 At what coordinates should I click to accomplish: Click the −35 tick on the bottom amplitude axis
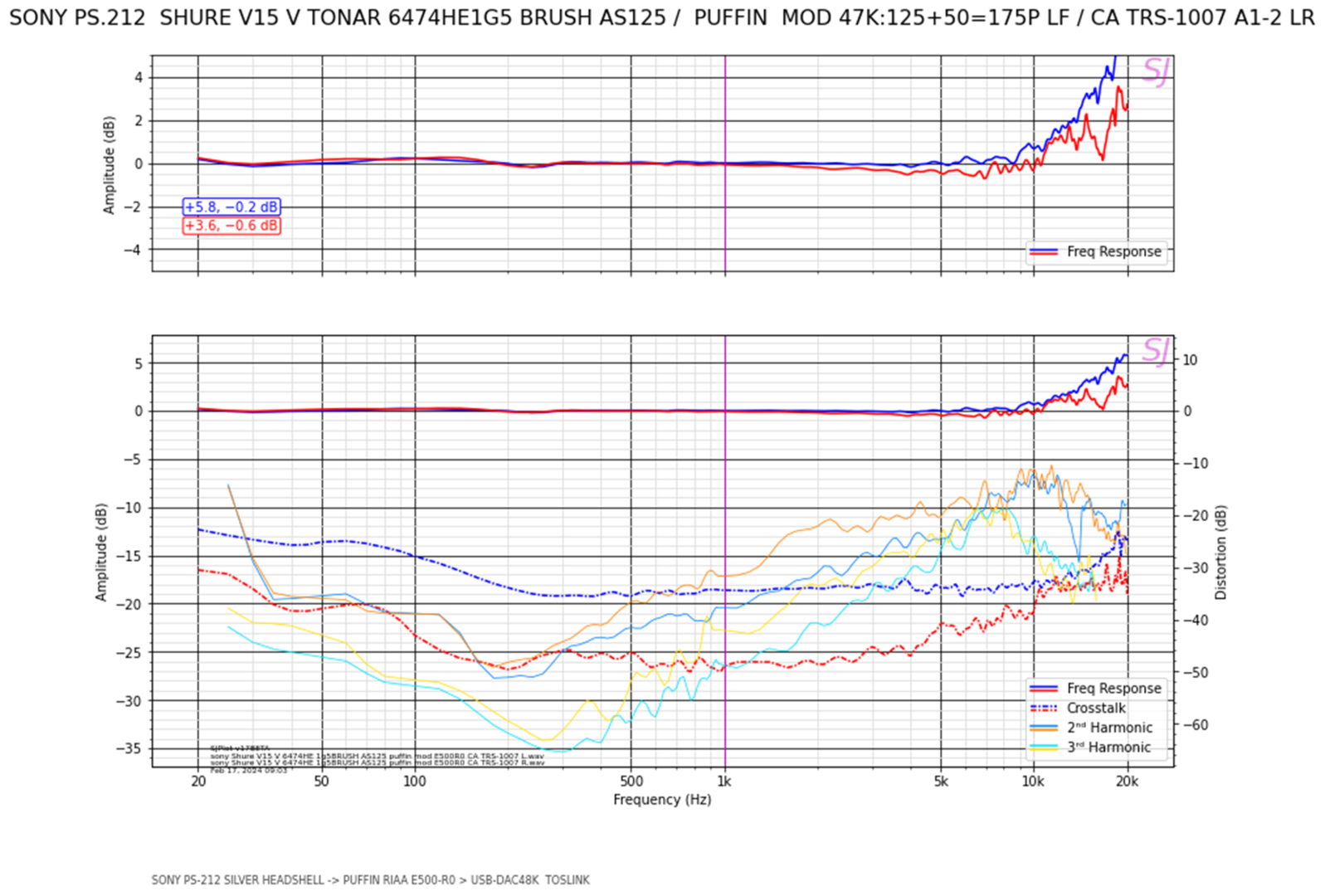[129, 748]
